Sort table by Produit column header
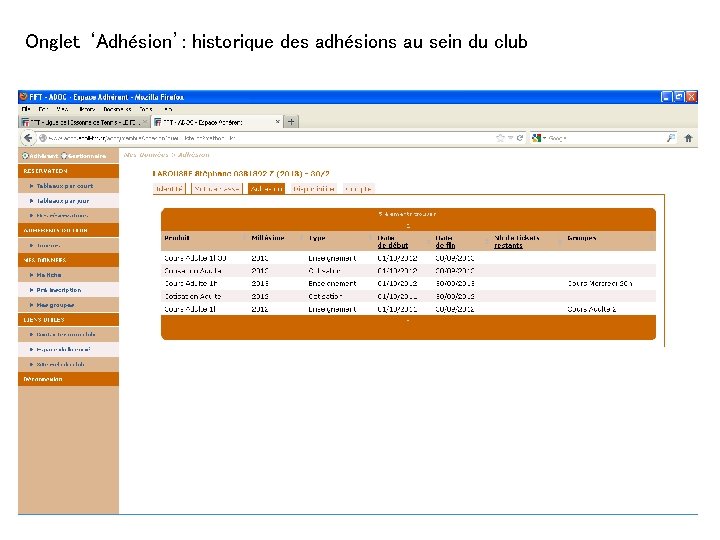 click(177, 238)
